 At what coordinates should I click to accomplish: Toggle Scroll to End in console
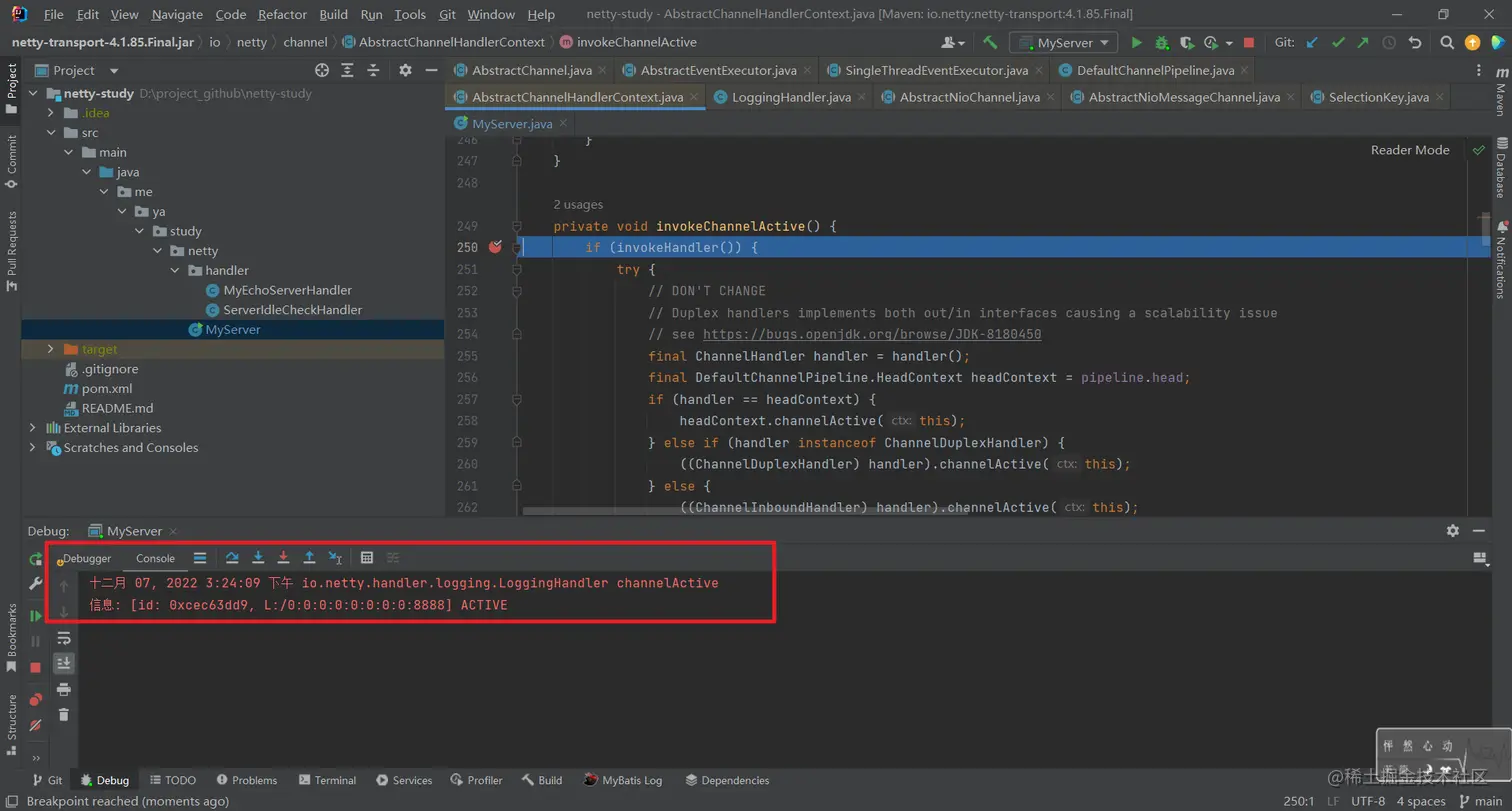click(x=64, y=663)
